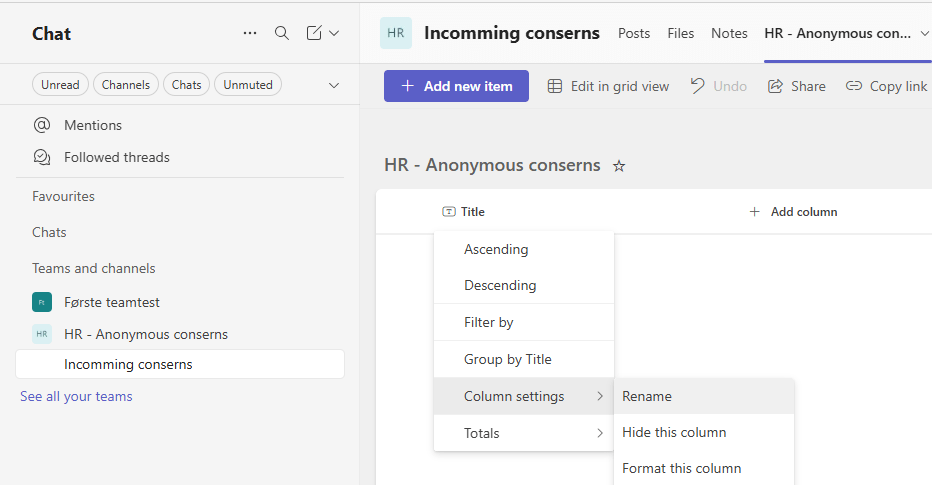Toggle the Unread filter chip
Image resolution: width=932 pixels, height=485 pixels.
tap(60, 85)
